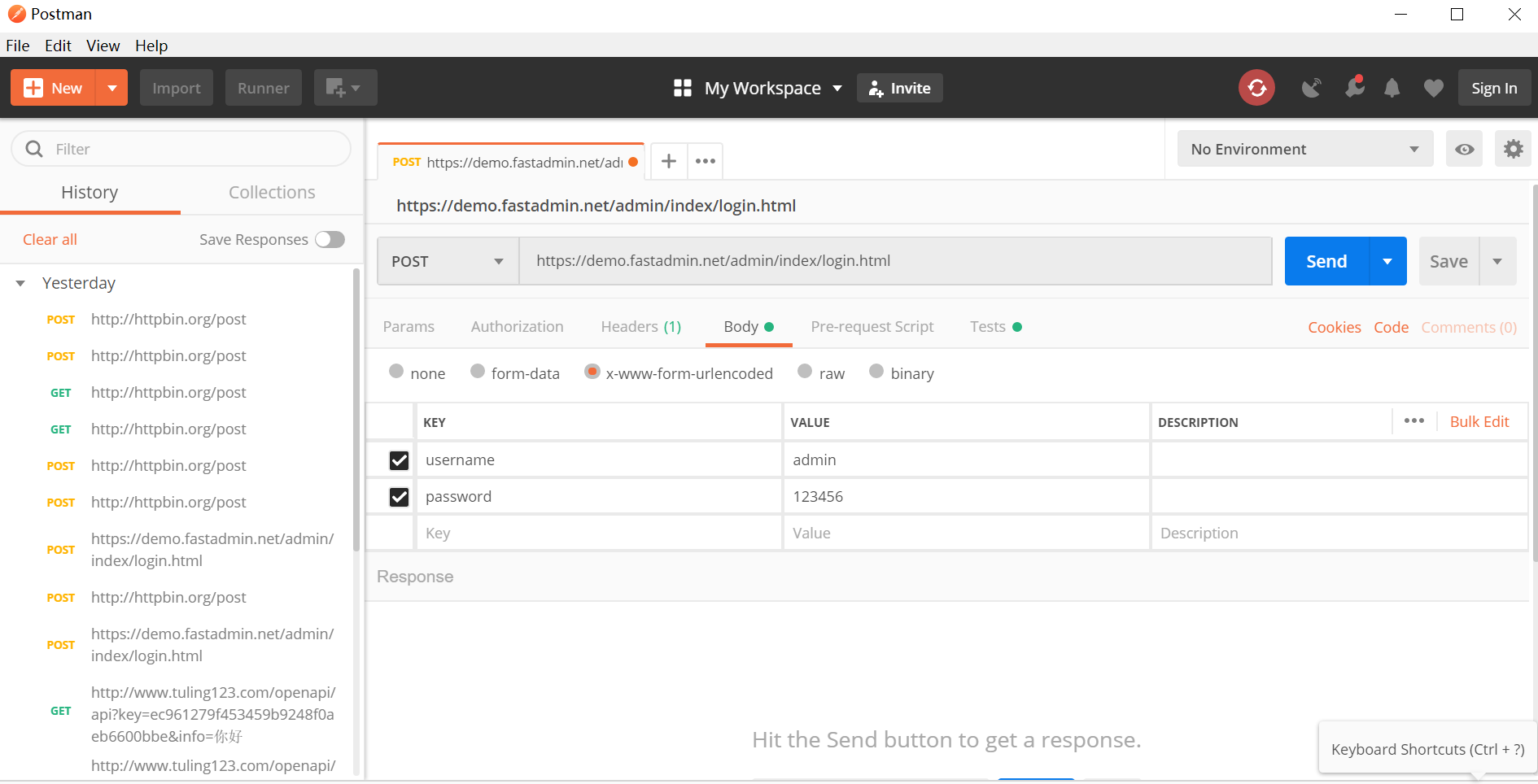Click the Clear all link
The image size is (1538, 784).
50,239
